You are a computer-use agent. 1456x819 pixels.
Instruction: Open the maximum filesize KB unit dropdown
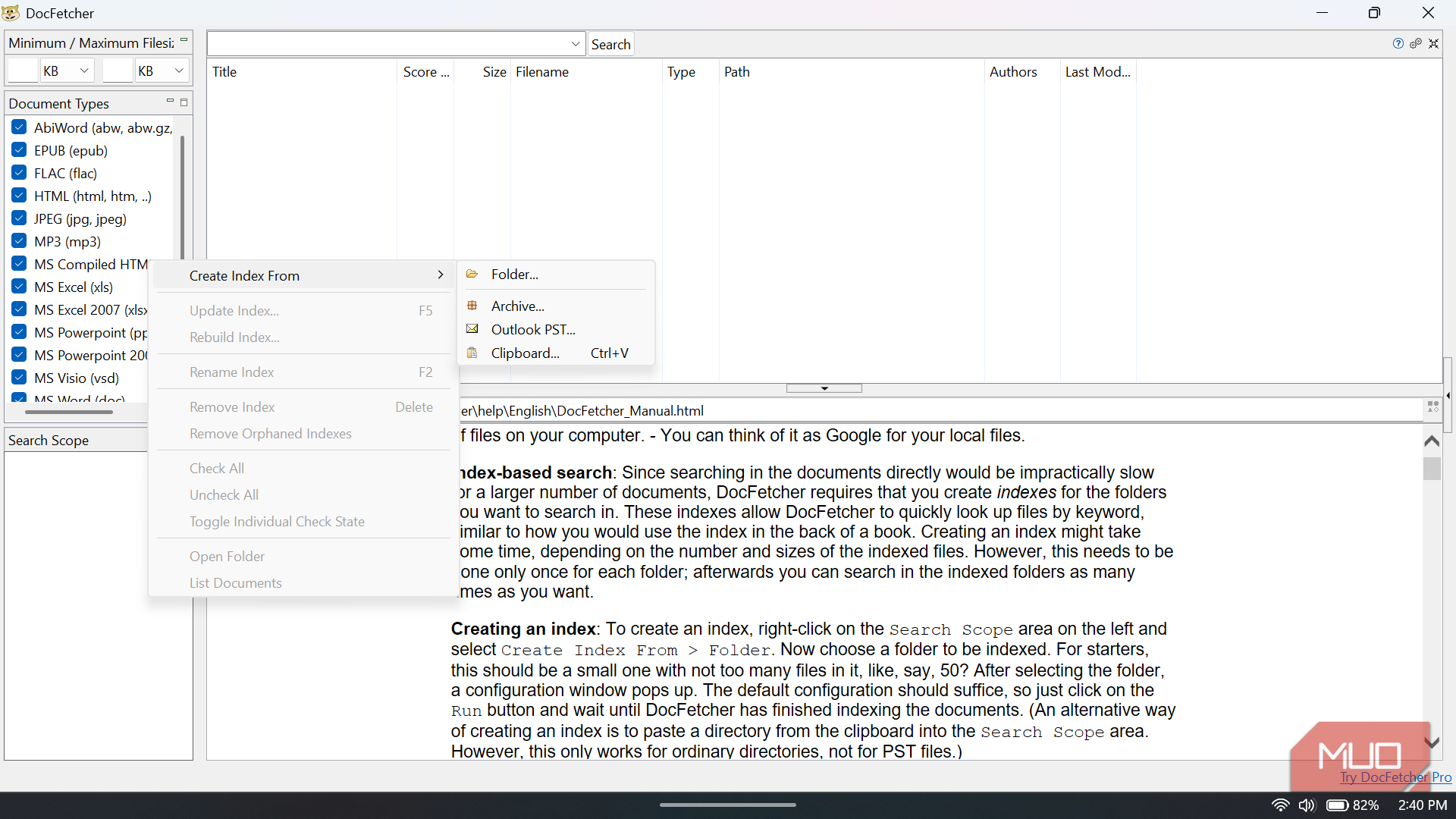(x=162, y=71)
